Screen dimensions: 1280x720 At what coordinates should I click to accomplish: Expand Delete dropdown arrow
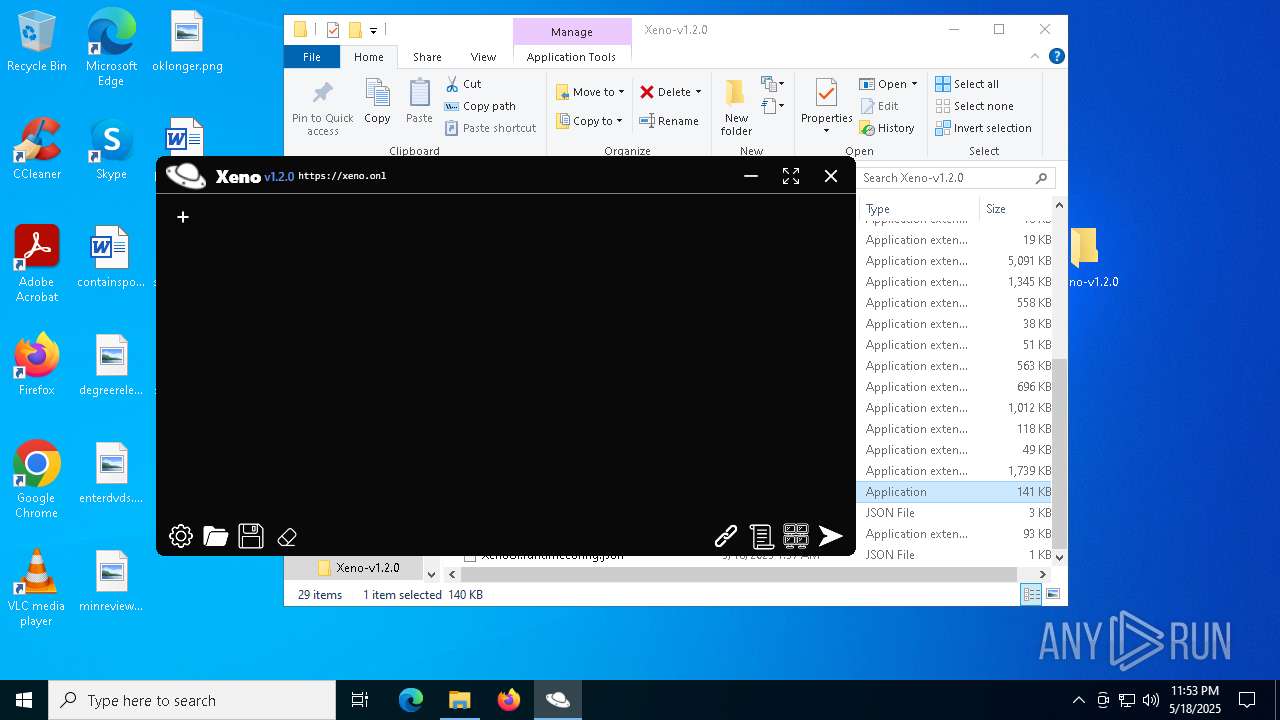tap(698, 92)
